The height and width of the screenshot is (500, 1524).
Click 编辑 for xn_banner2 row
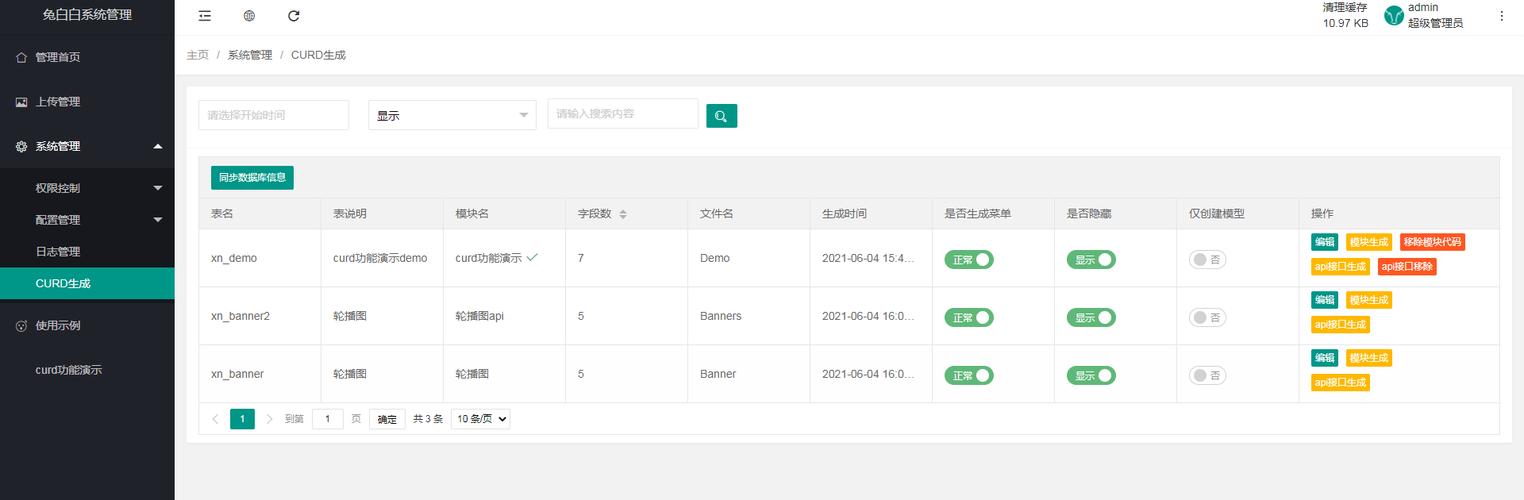pyautogui.click(x=1325, y=300)
